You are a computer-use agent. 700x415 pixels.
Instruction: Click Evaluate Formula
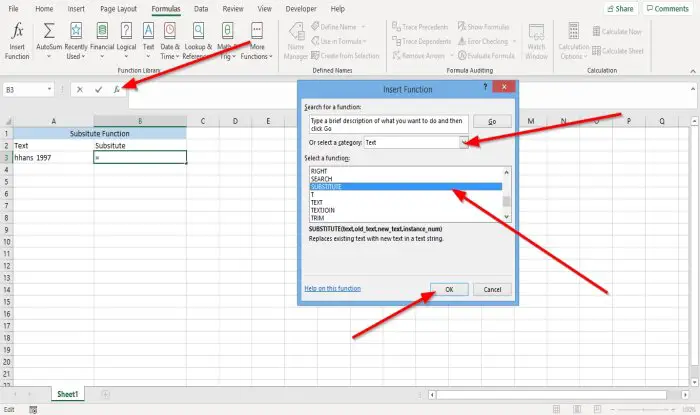pyautogui.click(x=486, y=55)
